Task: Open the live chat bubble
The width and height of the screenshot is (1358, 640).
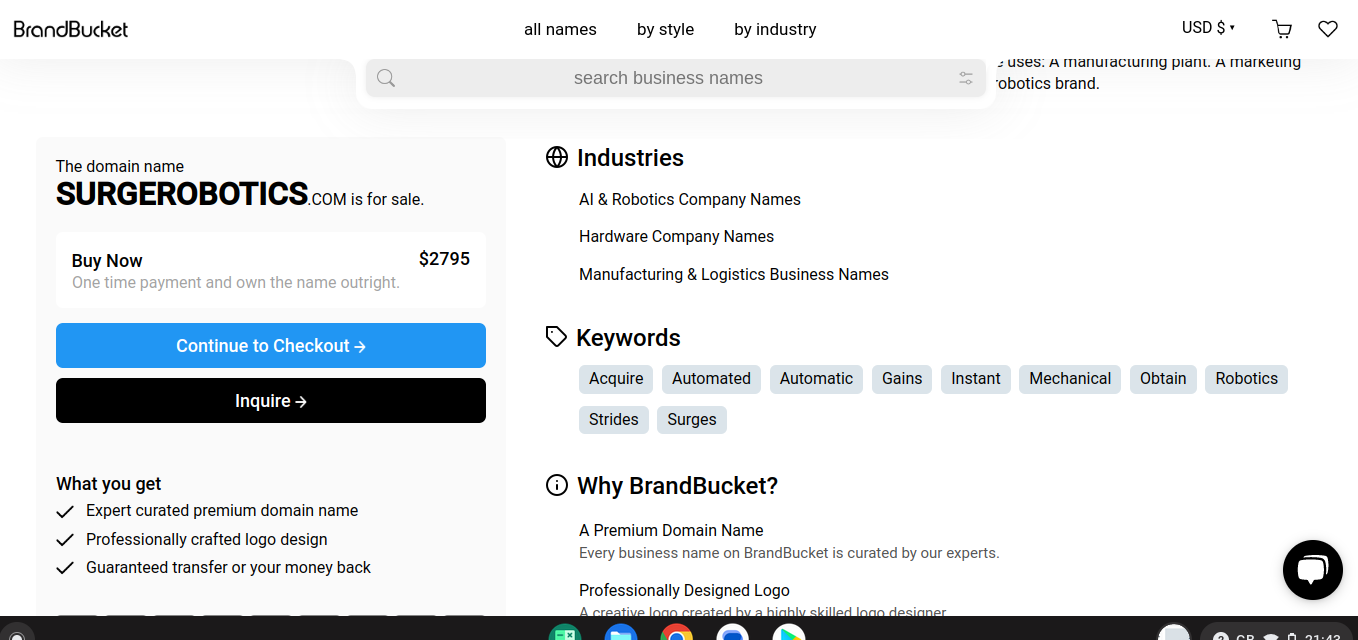Action: (1311, 570)
